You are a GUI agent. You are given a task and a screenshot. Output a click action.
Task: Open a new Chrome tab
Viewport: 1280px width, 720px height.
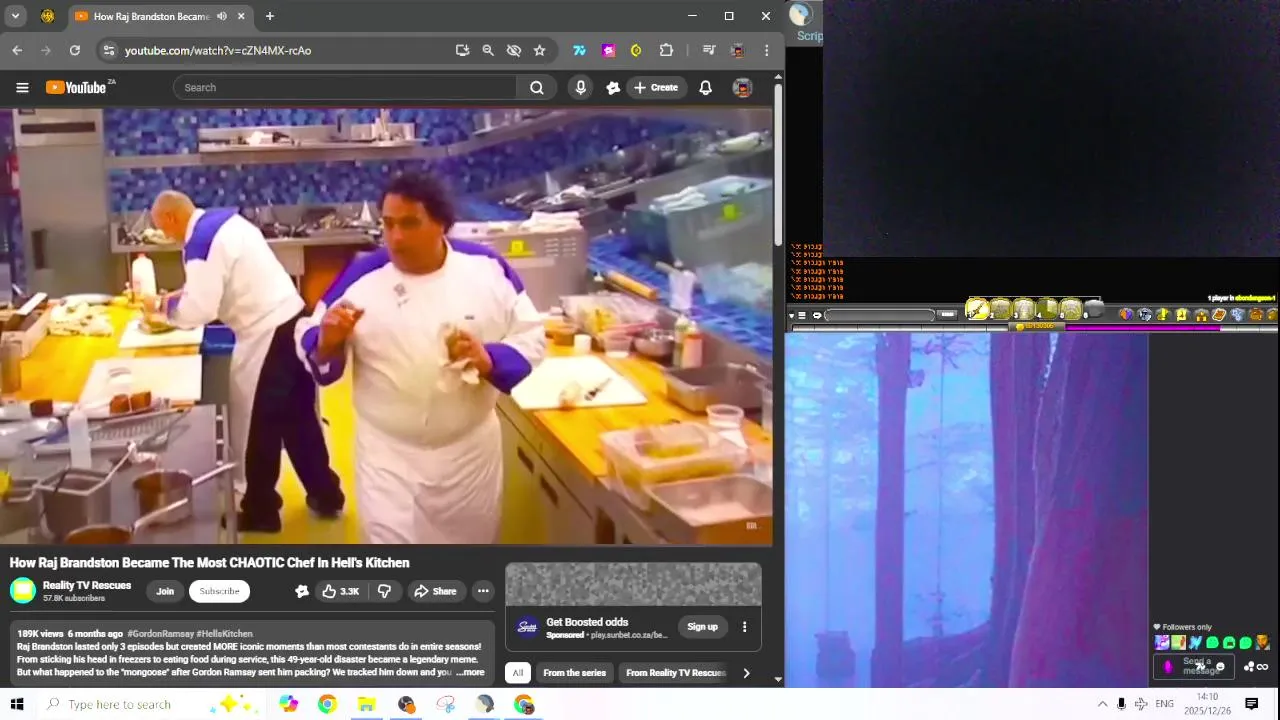point(269,16)
